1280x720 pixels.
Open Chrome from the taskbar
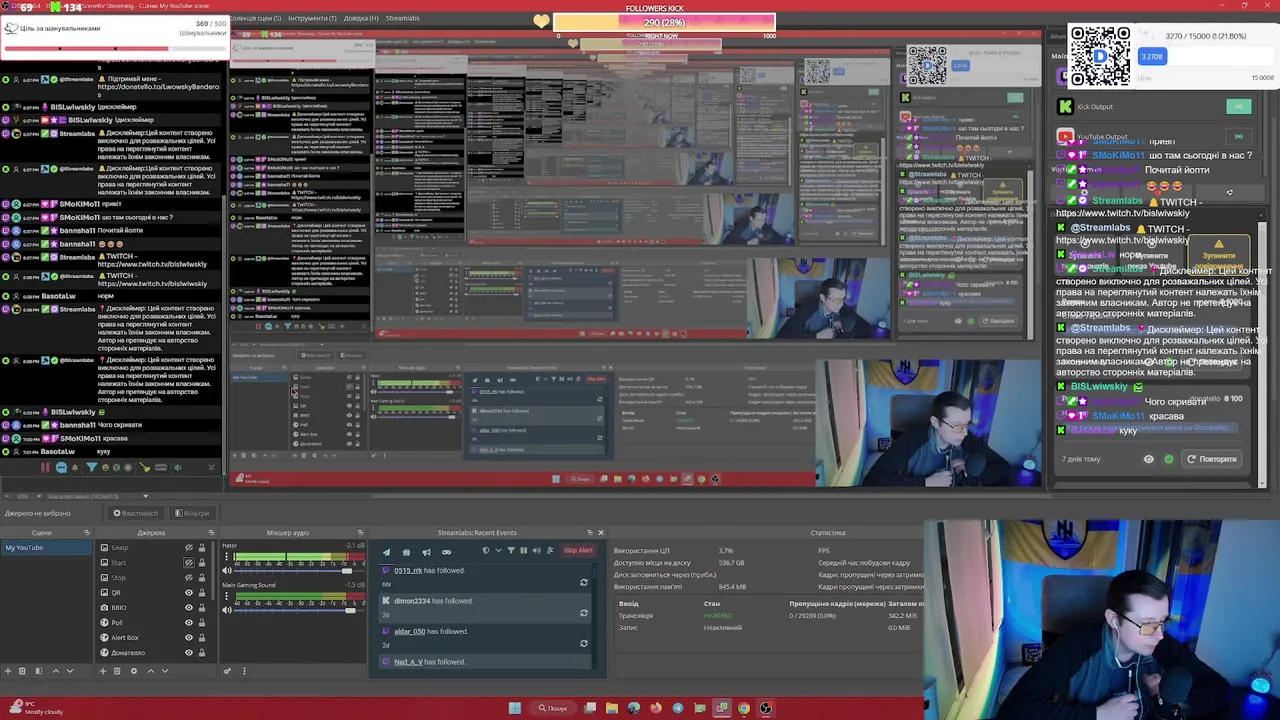point(744,708)
